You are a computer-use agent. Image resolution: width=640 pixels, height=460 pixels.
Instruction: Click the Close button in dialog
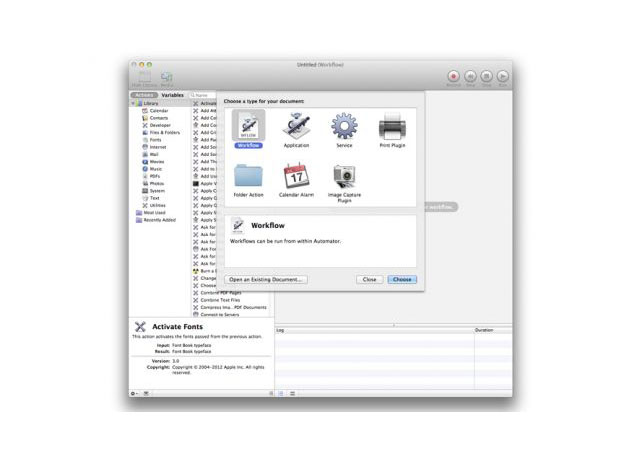(369, 280)
